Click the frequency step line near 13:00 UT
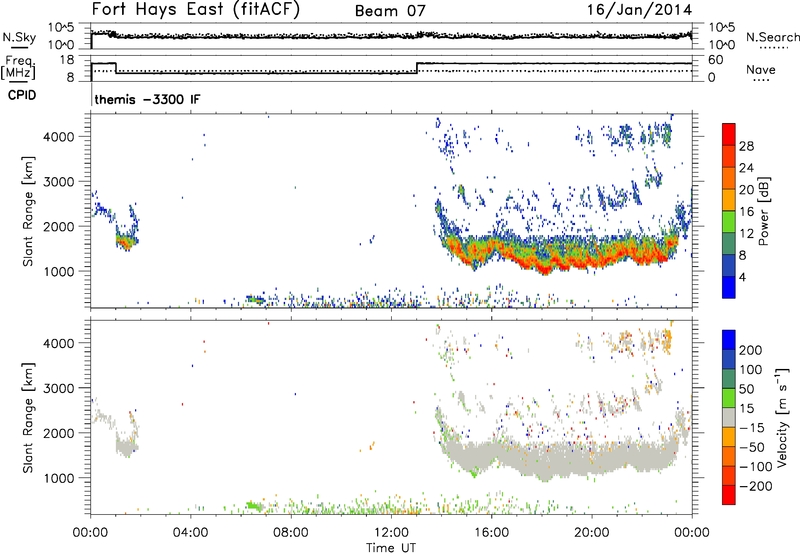The image size is (800, 554). tap(417, 68)
